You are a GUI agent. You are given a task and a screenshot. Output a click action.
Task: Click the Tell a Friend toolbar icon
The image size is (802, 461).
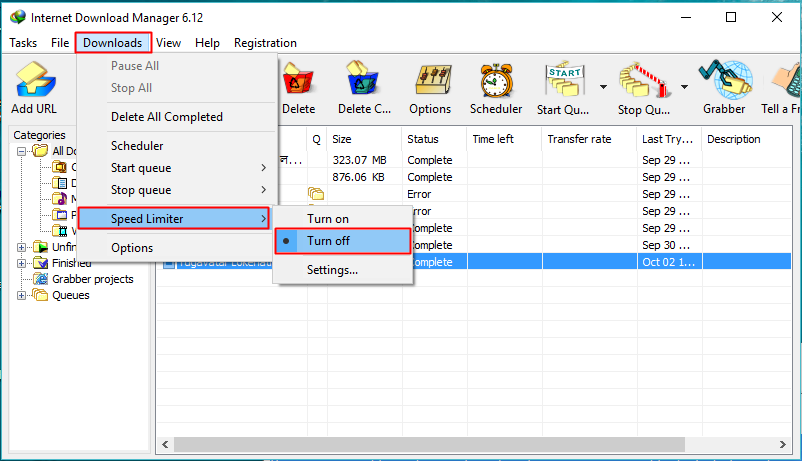[x=786, y=79]
